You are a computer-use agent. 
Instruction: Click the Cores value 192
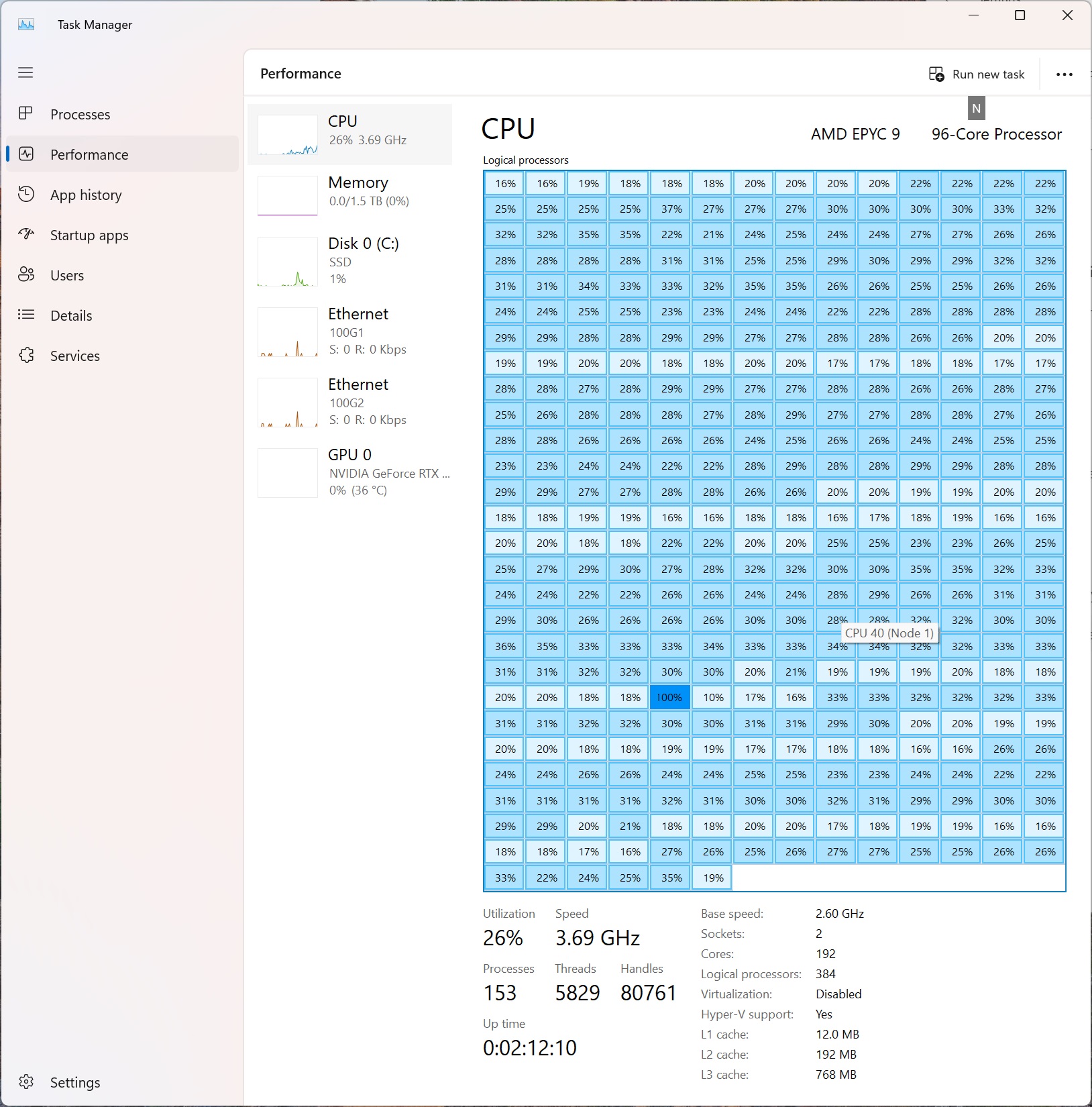point(826,954)
